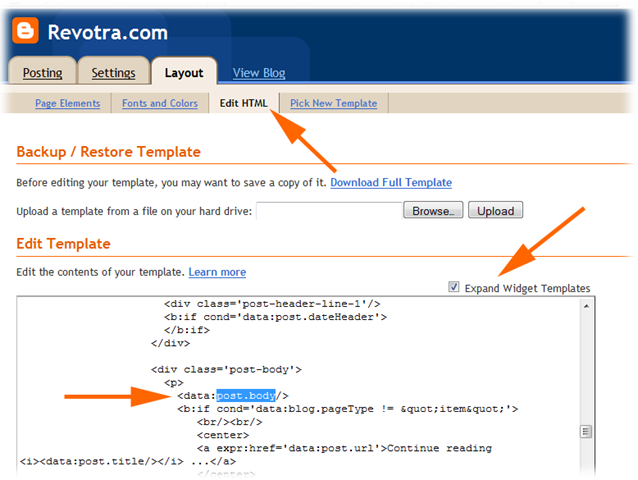Select the Edit HTML sub-tab

244,103
